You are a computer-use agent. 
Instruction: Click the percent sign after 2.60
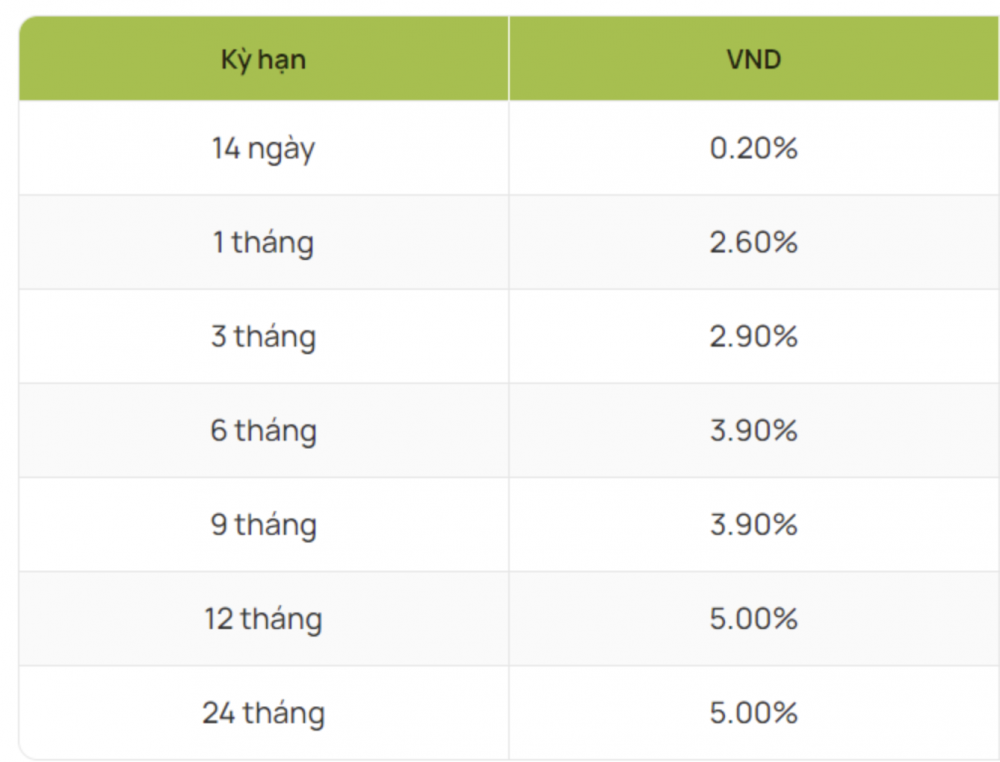click(785, 243)
